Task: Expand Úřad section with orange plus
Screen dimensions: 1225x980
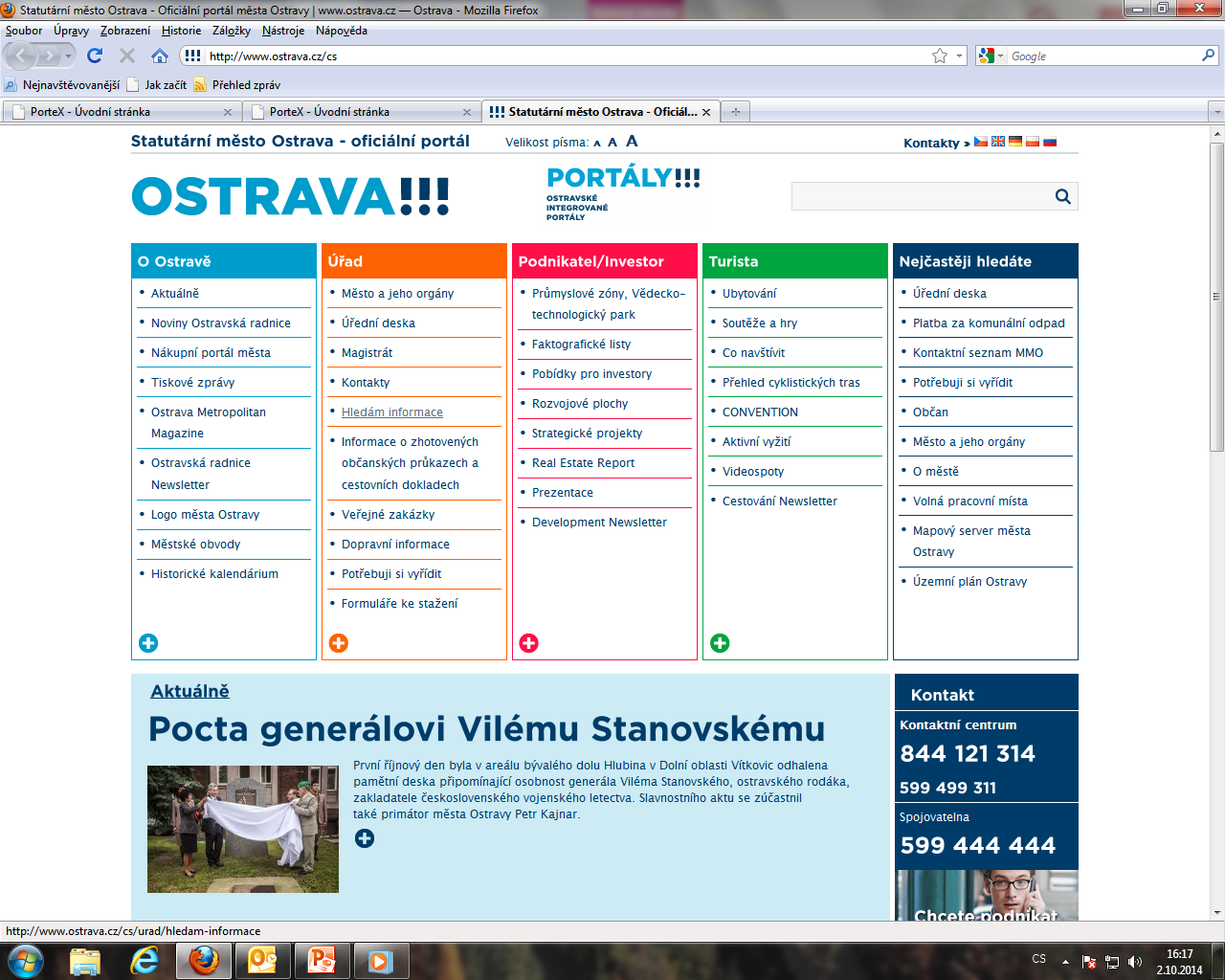Action: coord(339,643)
